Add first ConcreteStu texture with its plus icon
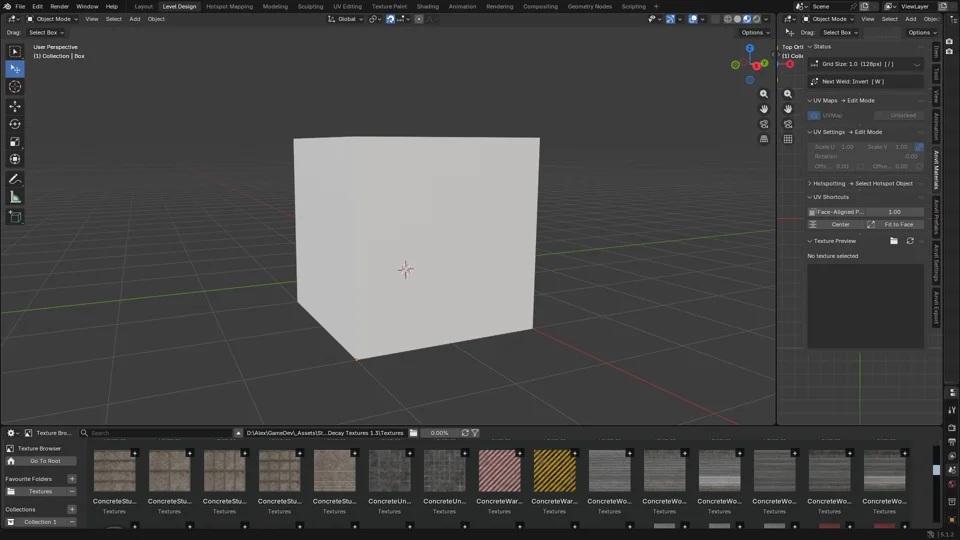Viewport: 960px width, 540px height. click(x=135, y=453)
